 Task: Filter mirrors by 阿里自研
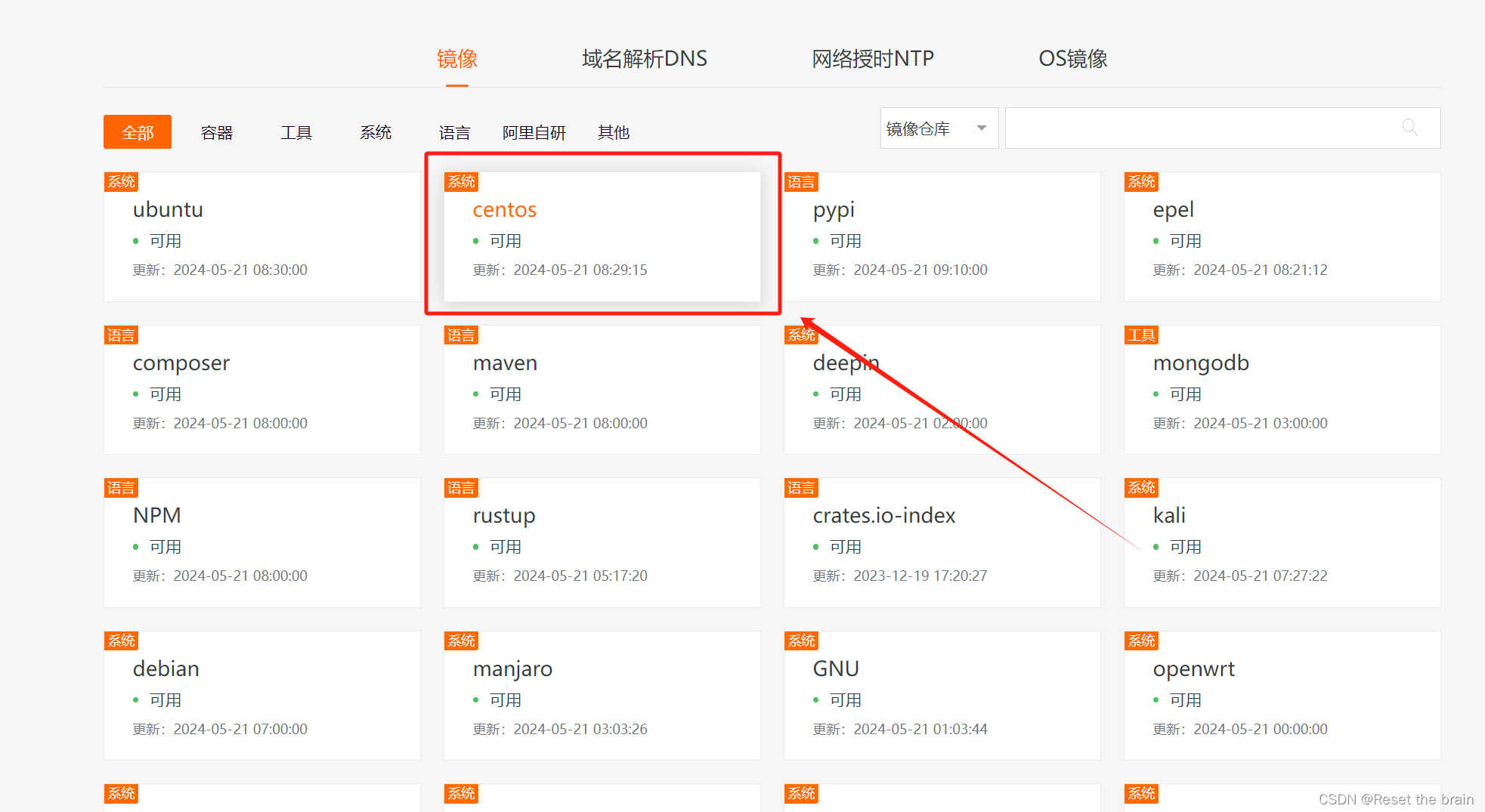(x=534, y=132)
